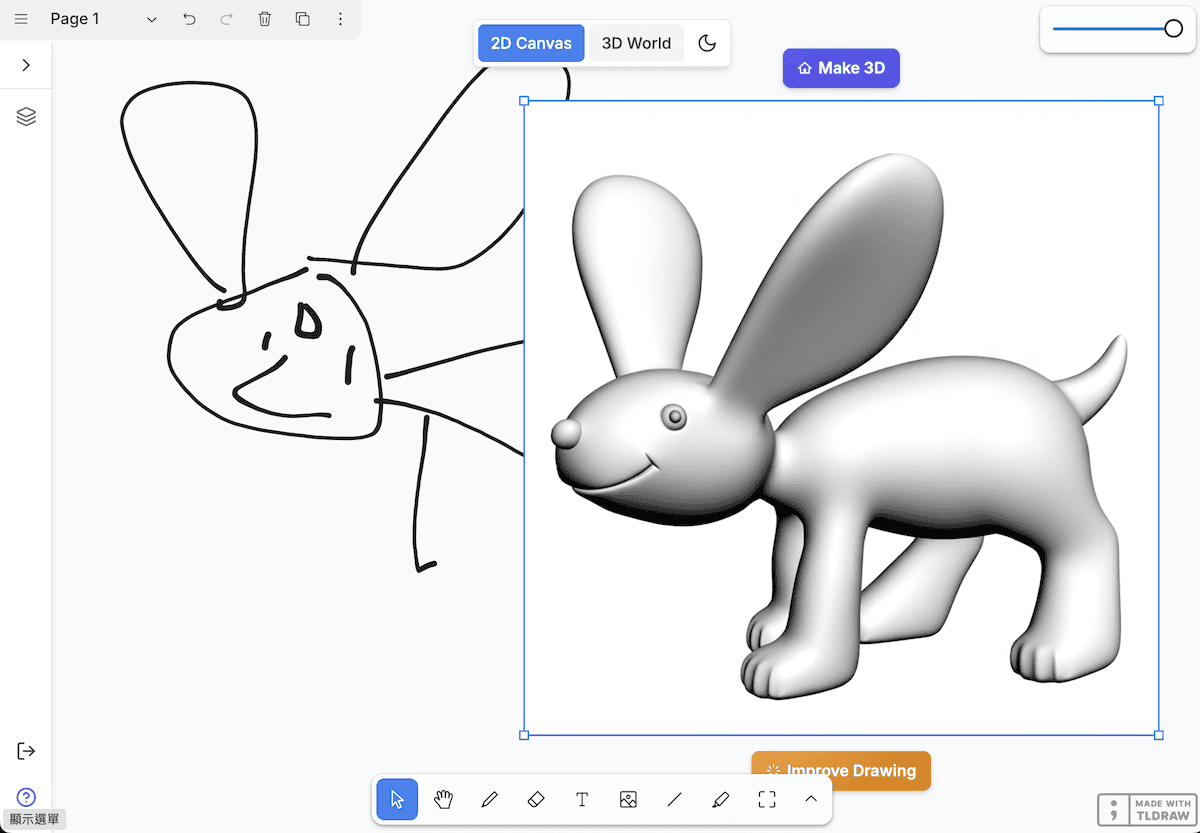Select the frame tool
The width and height of the screenshot is (1200, 833).
(767, 799)
